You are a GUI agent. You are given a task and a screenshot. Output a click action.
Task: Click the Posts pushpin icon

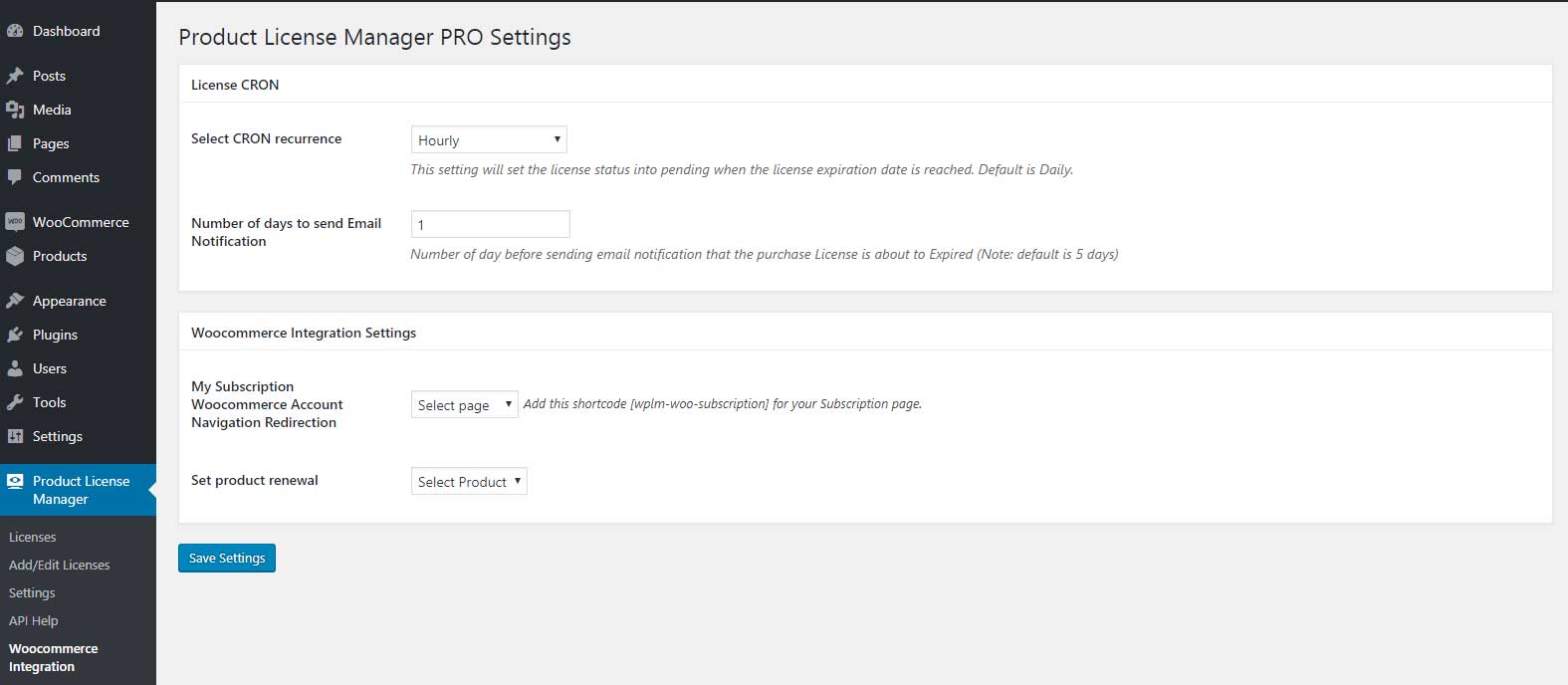click(15, 76)
